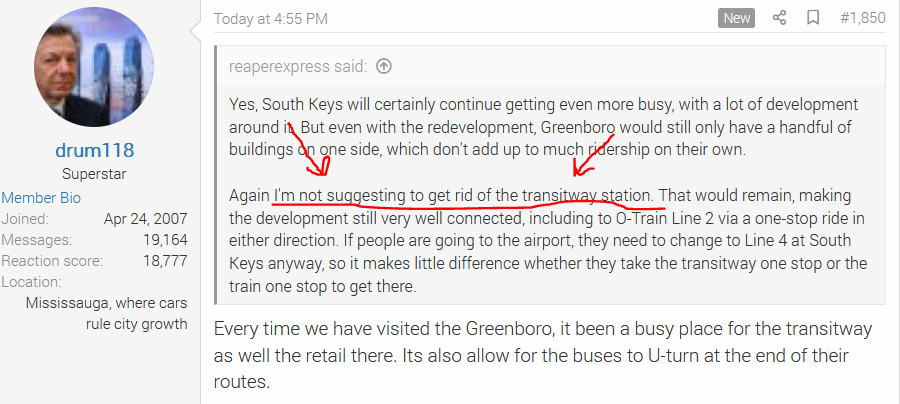
Task: Click the New badge on the post
Action: 736,18
